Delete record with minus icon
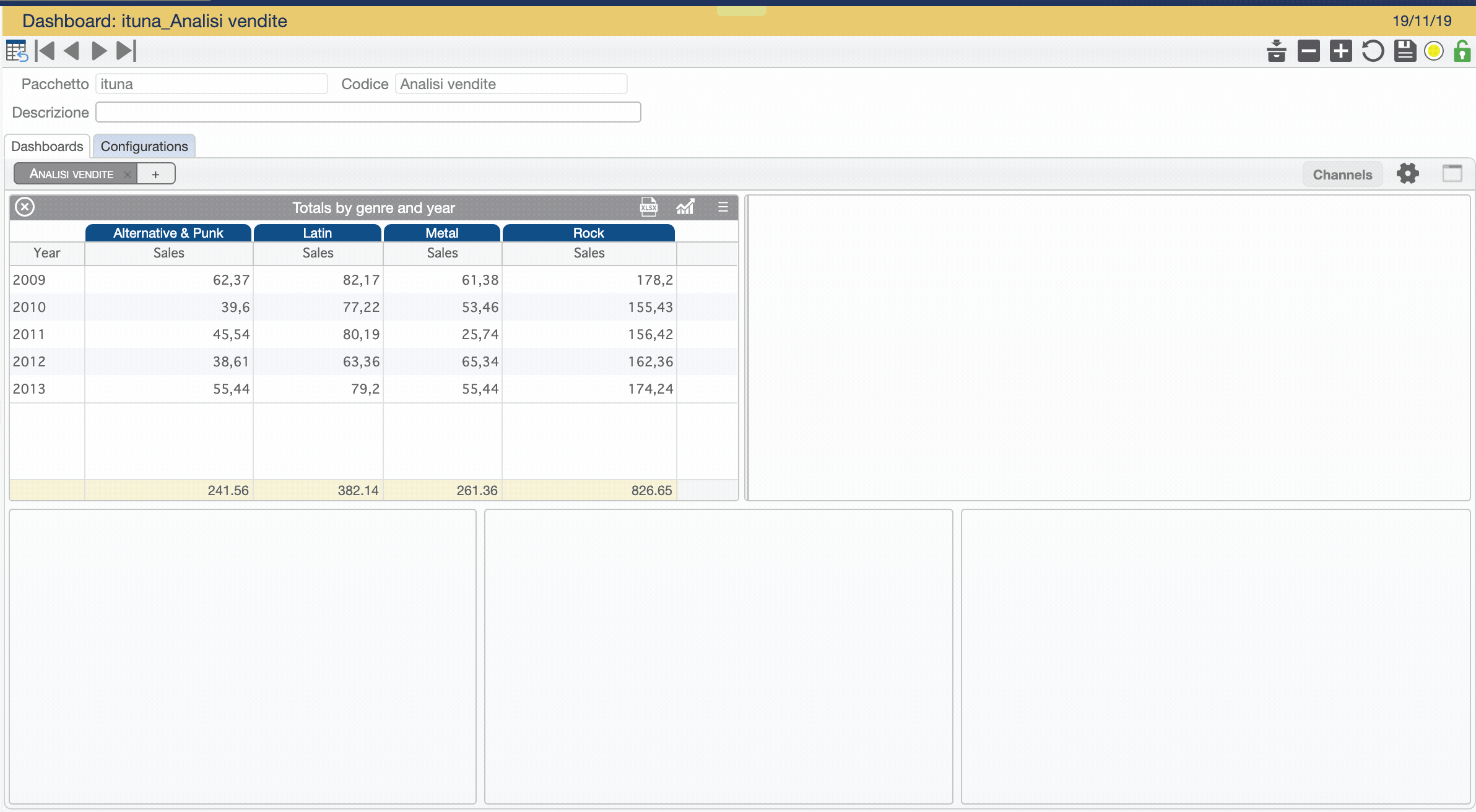The height and width of the screenshot is (812, 1476). point(1309,51)
